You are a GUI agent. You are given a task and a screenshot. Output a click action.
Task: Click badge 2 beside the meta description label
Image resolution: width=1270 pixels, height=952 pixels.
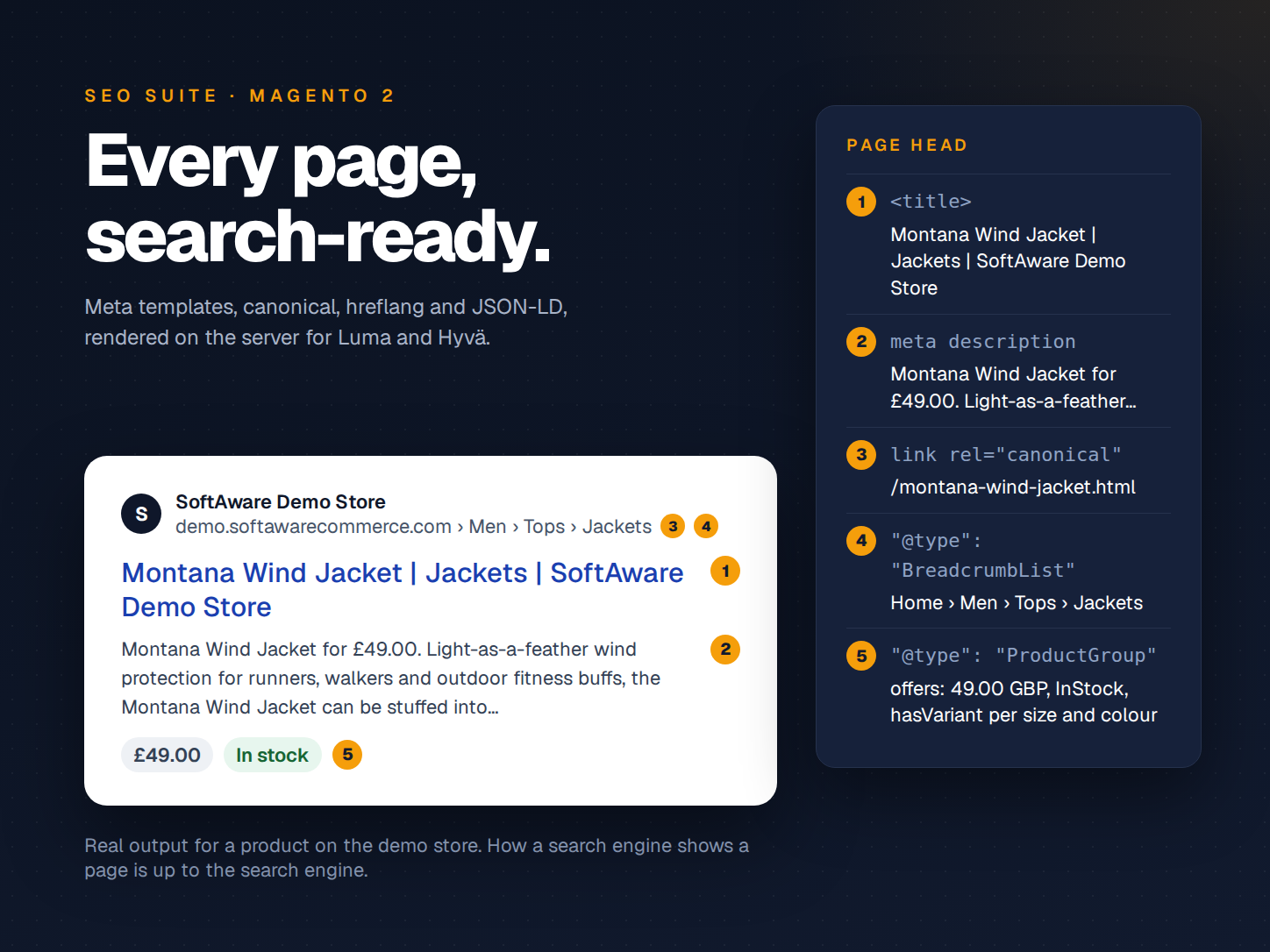(x=861, y=341)
